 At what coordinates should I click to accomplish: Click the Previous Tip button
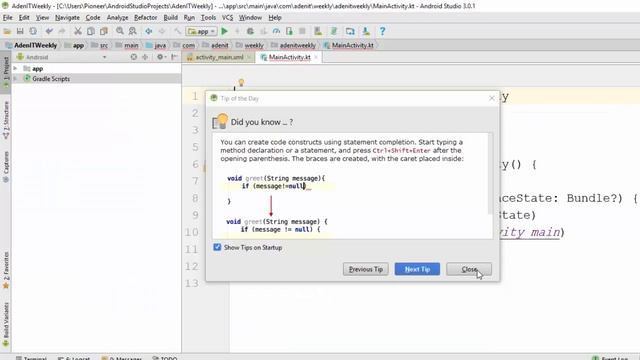[366, 269]
